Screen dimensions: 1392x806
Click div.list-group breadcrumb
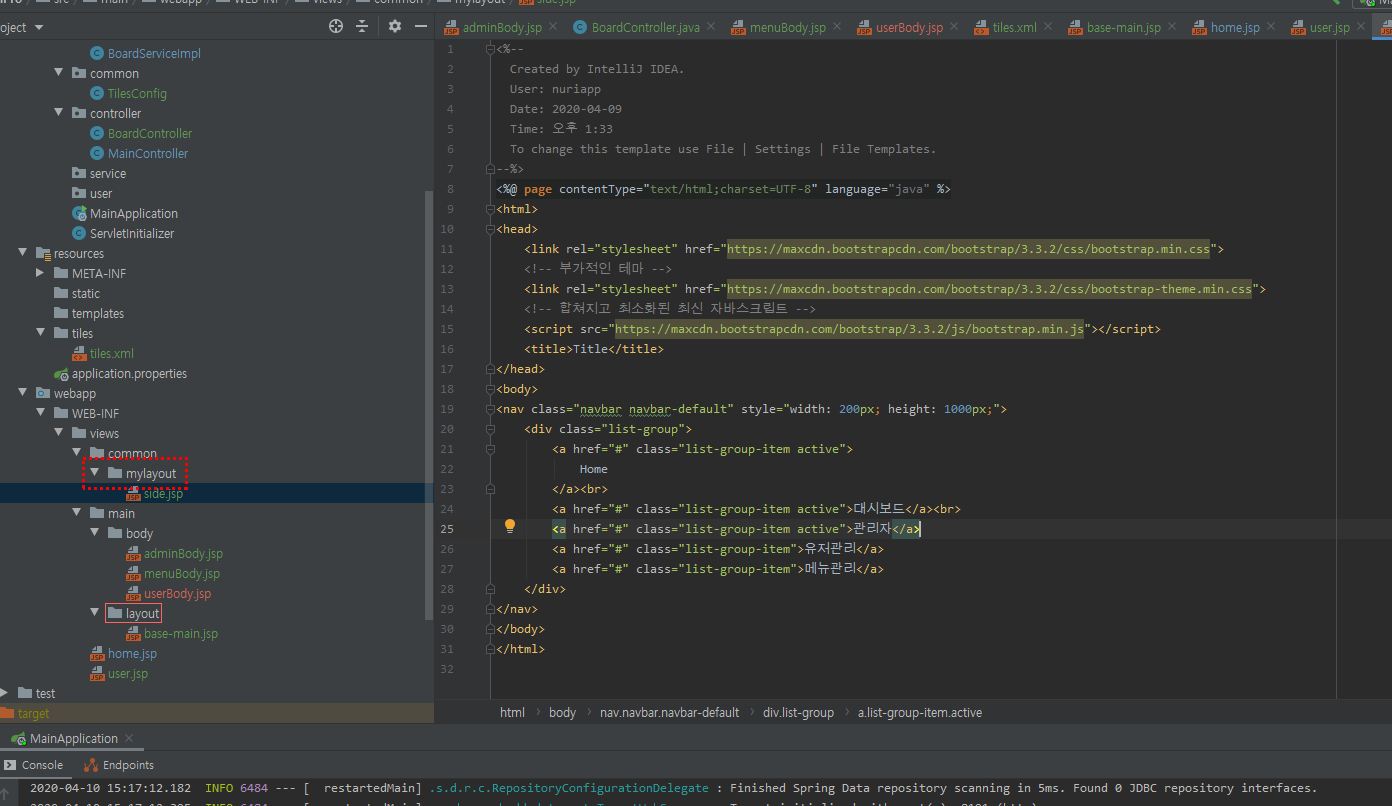(798, 712)
